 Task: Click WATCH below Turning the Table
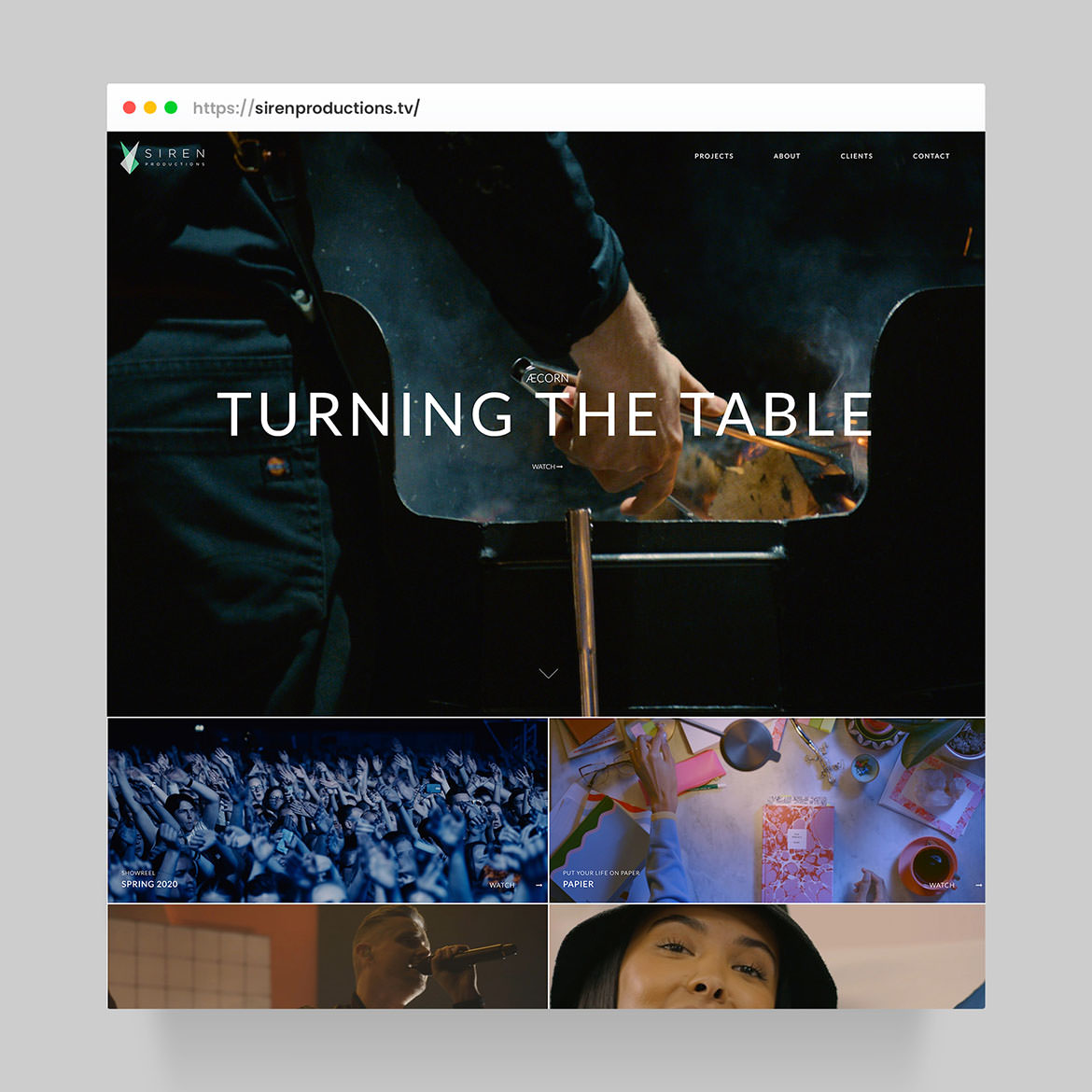(547, 467)
